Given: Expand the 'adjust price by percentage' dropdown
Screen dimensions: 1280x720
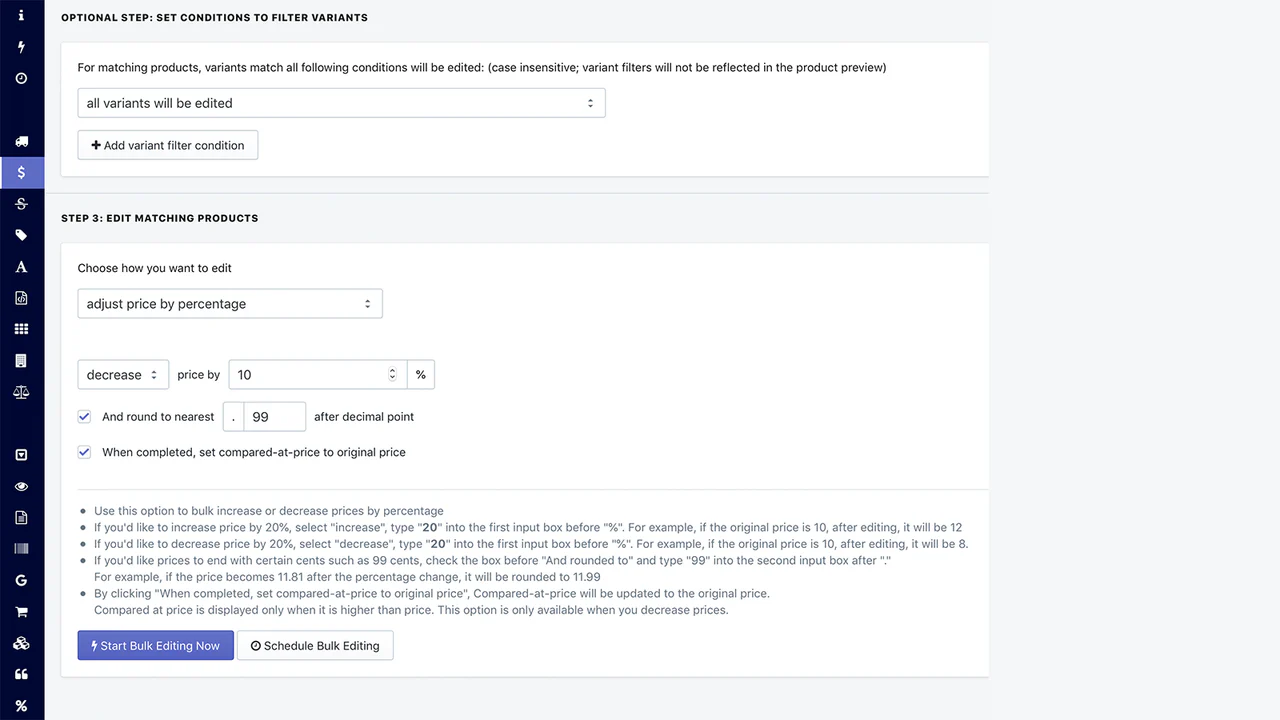Looking at the screenshot, I should (230, 304).
